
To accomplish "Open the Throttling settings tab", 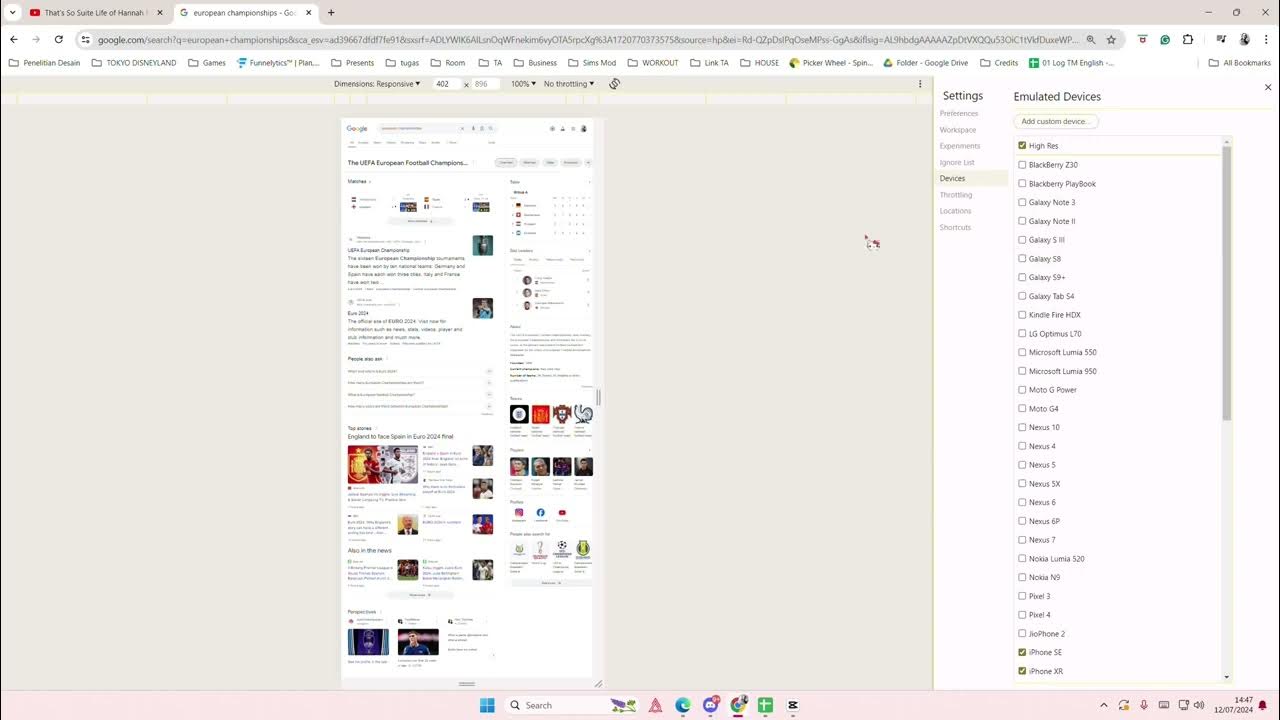I will pos(956,195).
